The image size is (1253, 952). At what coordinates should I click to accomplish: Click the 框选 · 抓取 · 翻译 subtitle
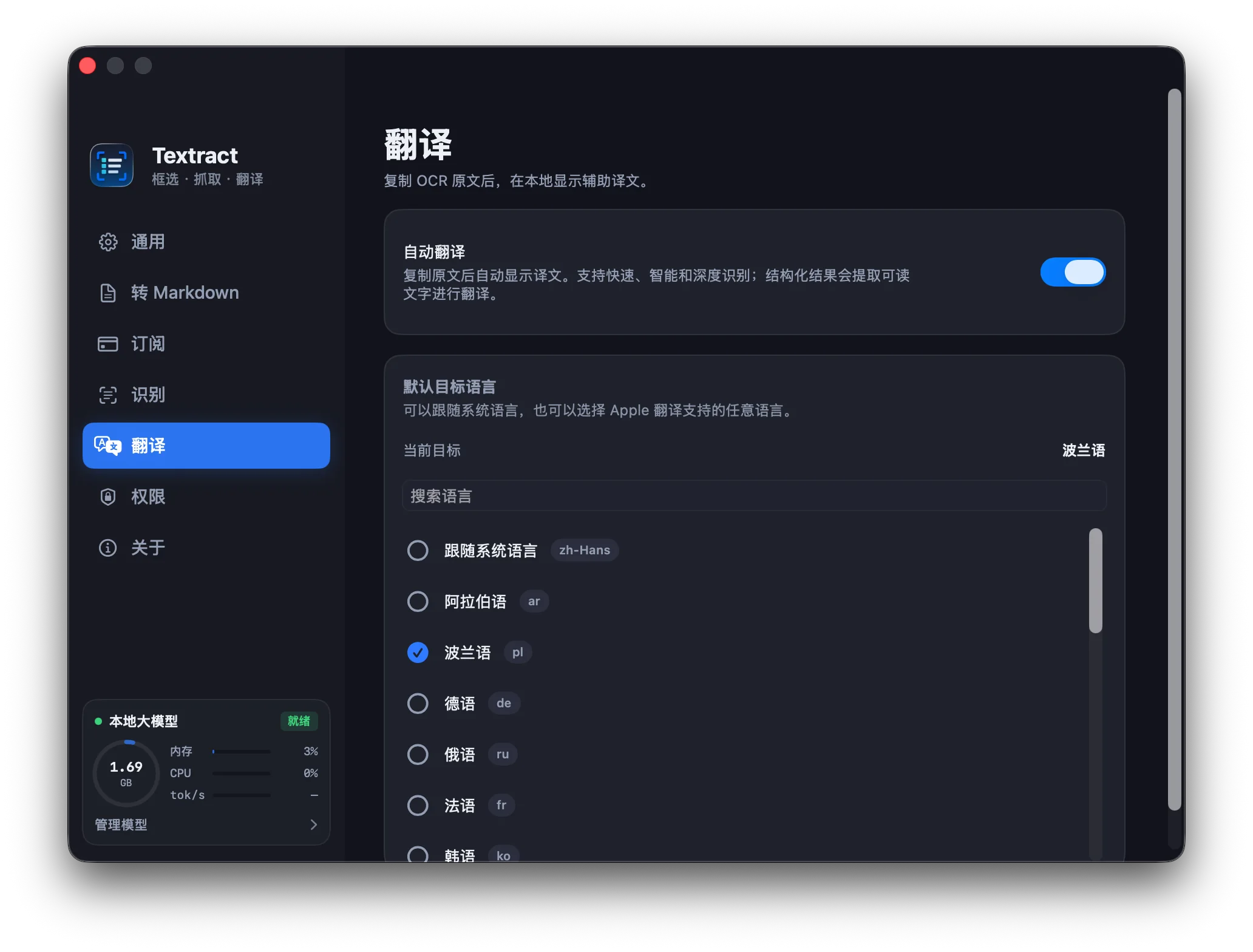208,179
